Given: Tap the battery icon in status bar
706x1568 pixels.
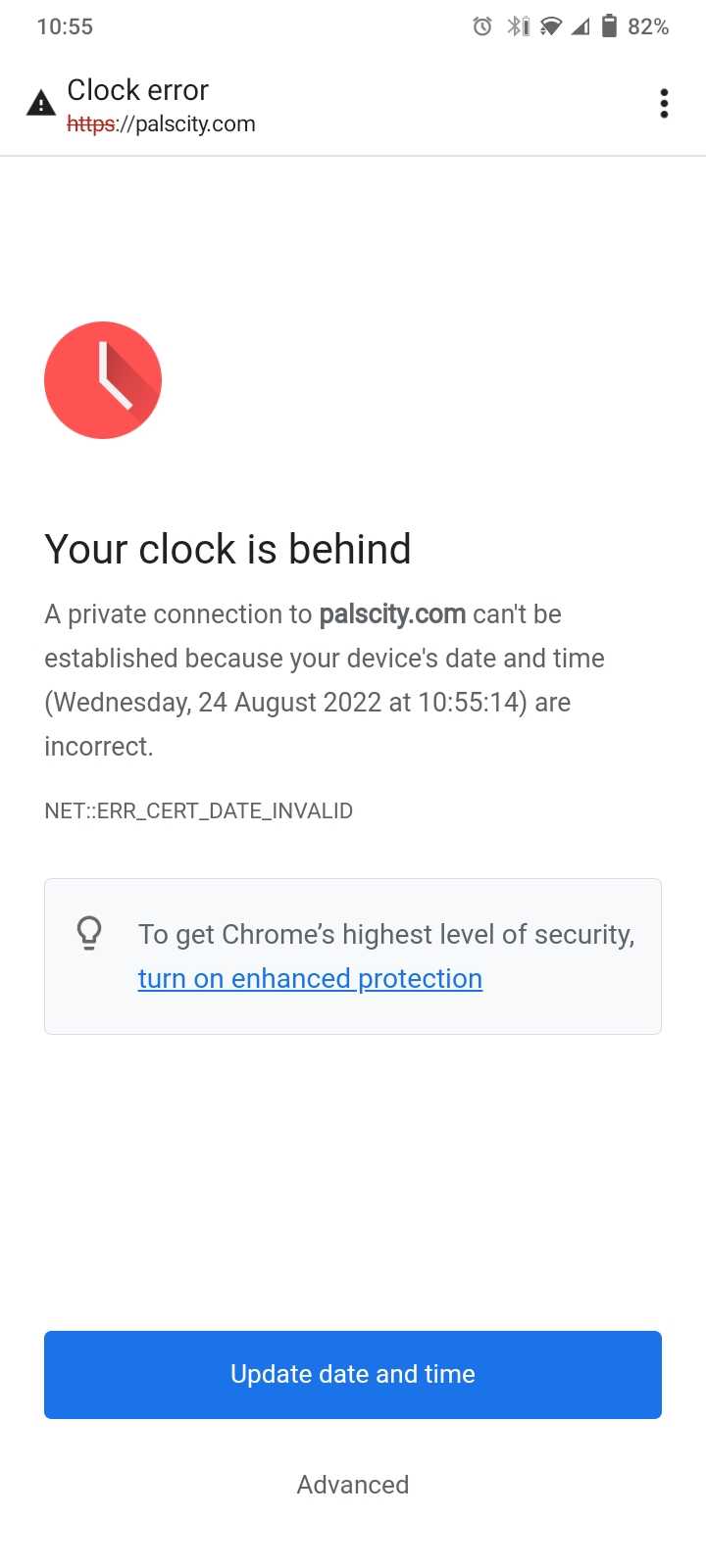Looking at the screenshot, I should 609,26.
